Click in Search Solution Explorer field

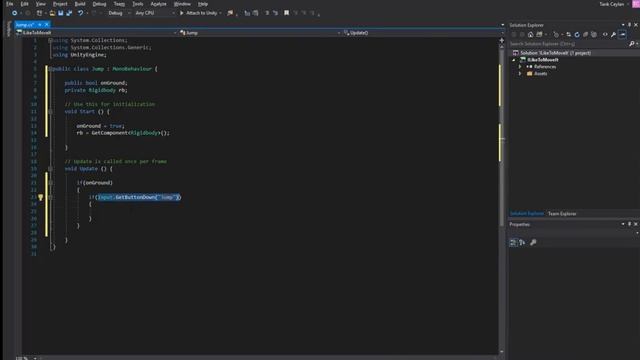(x=568, y=44)
